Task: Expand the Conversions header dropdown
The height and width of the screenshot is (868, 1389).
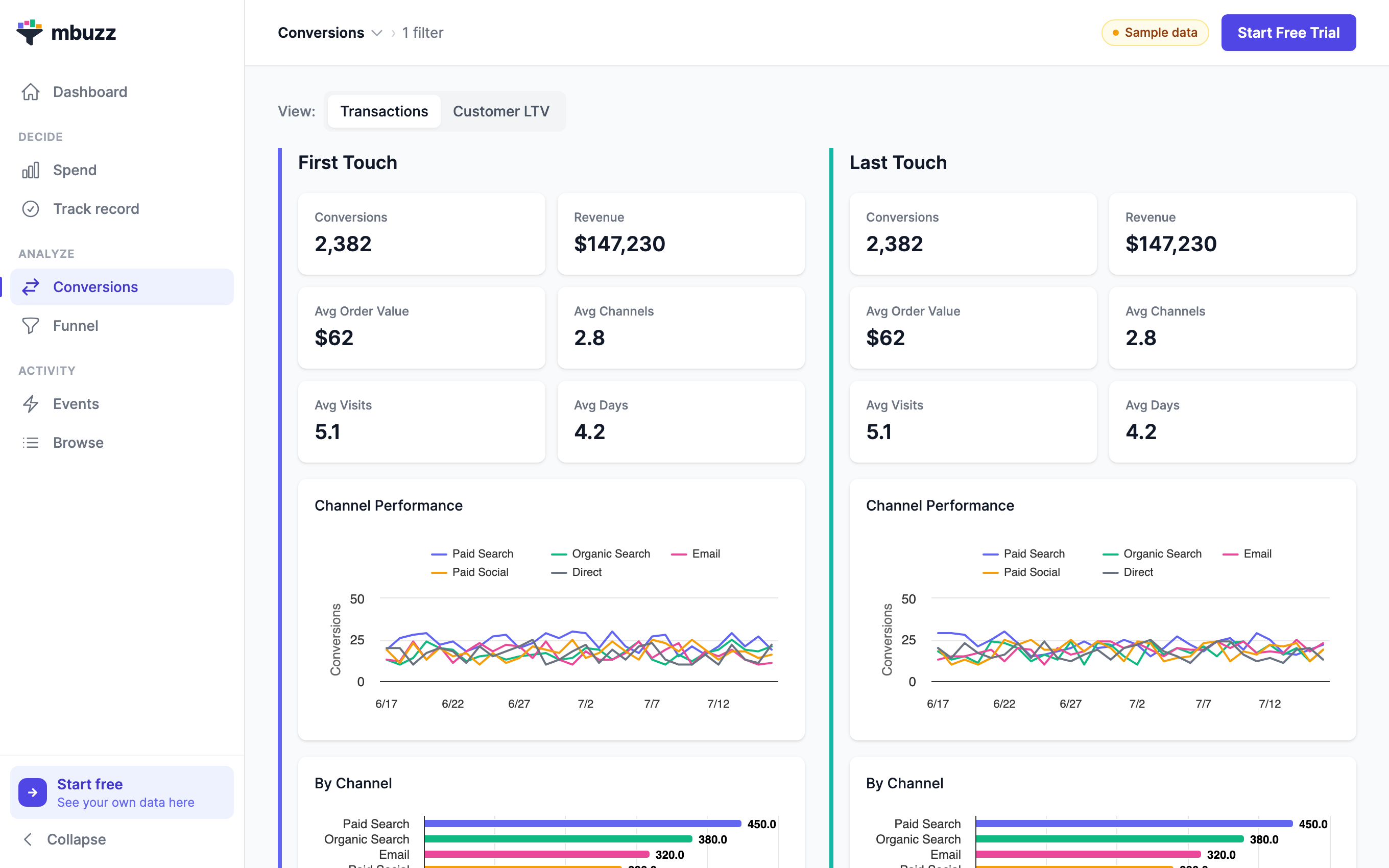Action: point(330,33)
